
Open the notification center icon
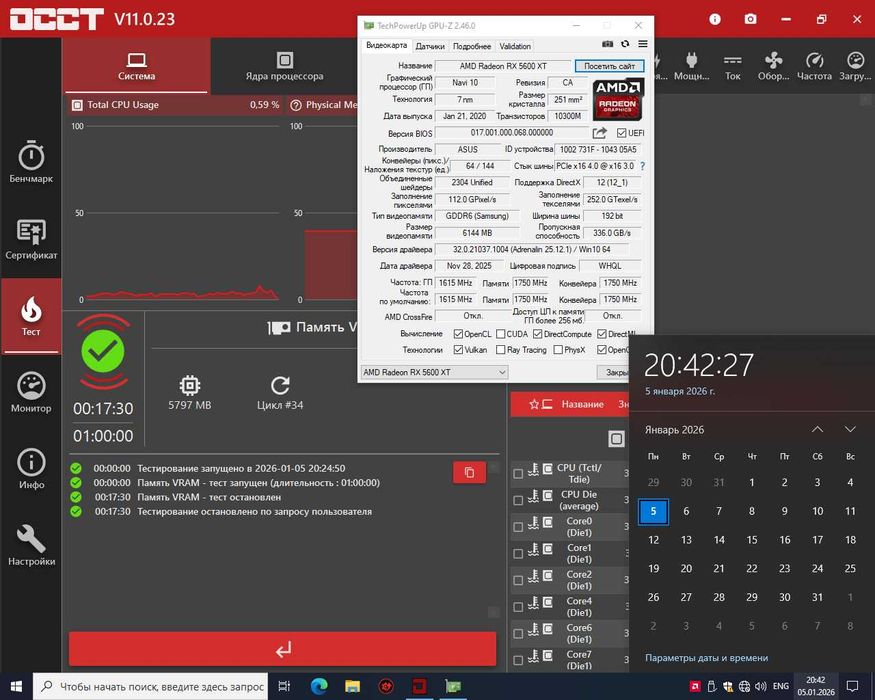pyautogui.click(x=853, y=687)
